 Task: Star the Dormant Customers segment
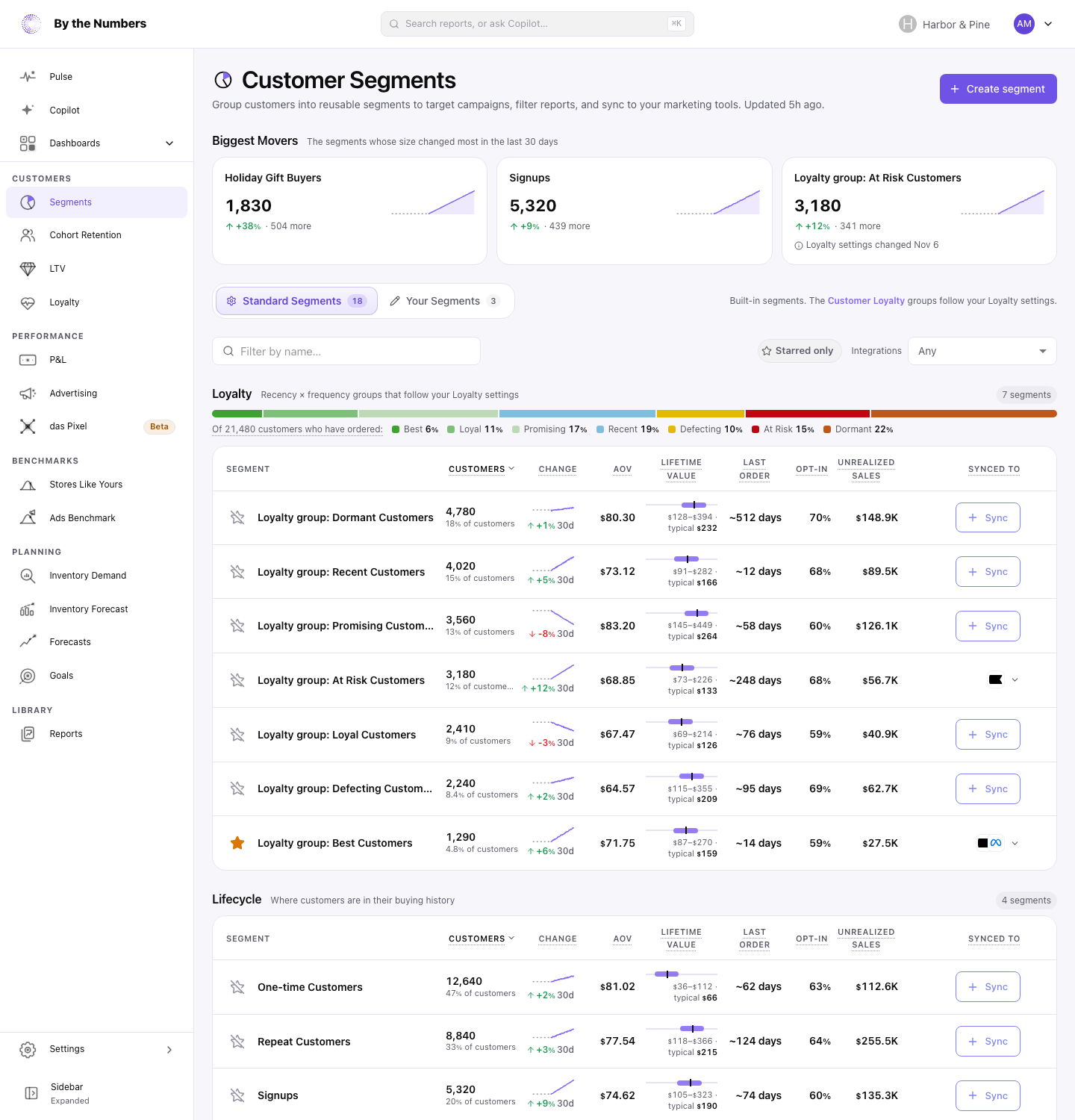point(237,517)
